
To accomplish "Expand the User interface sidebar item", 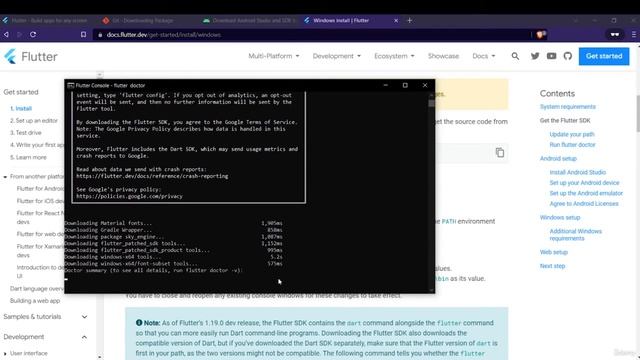I will point(5,353).
